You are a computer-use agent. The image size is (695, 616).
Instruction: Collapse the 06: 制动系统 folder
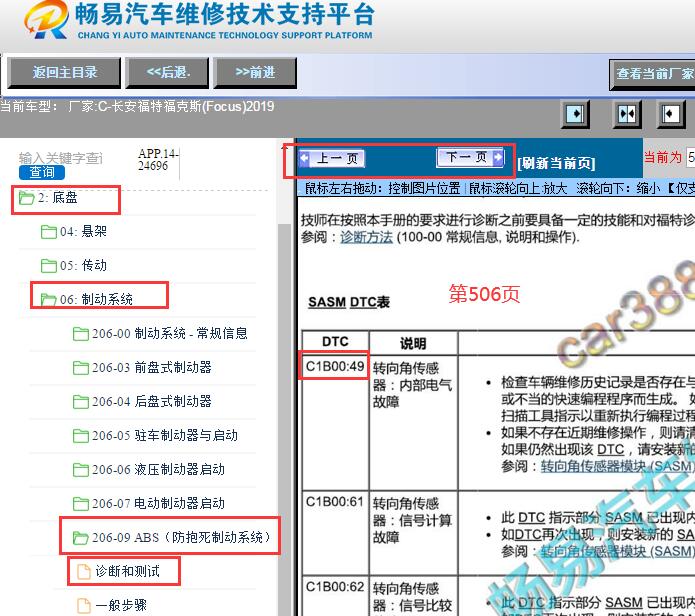pos(96,300)
